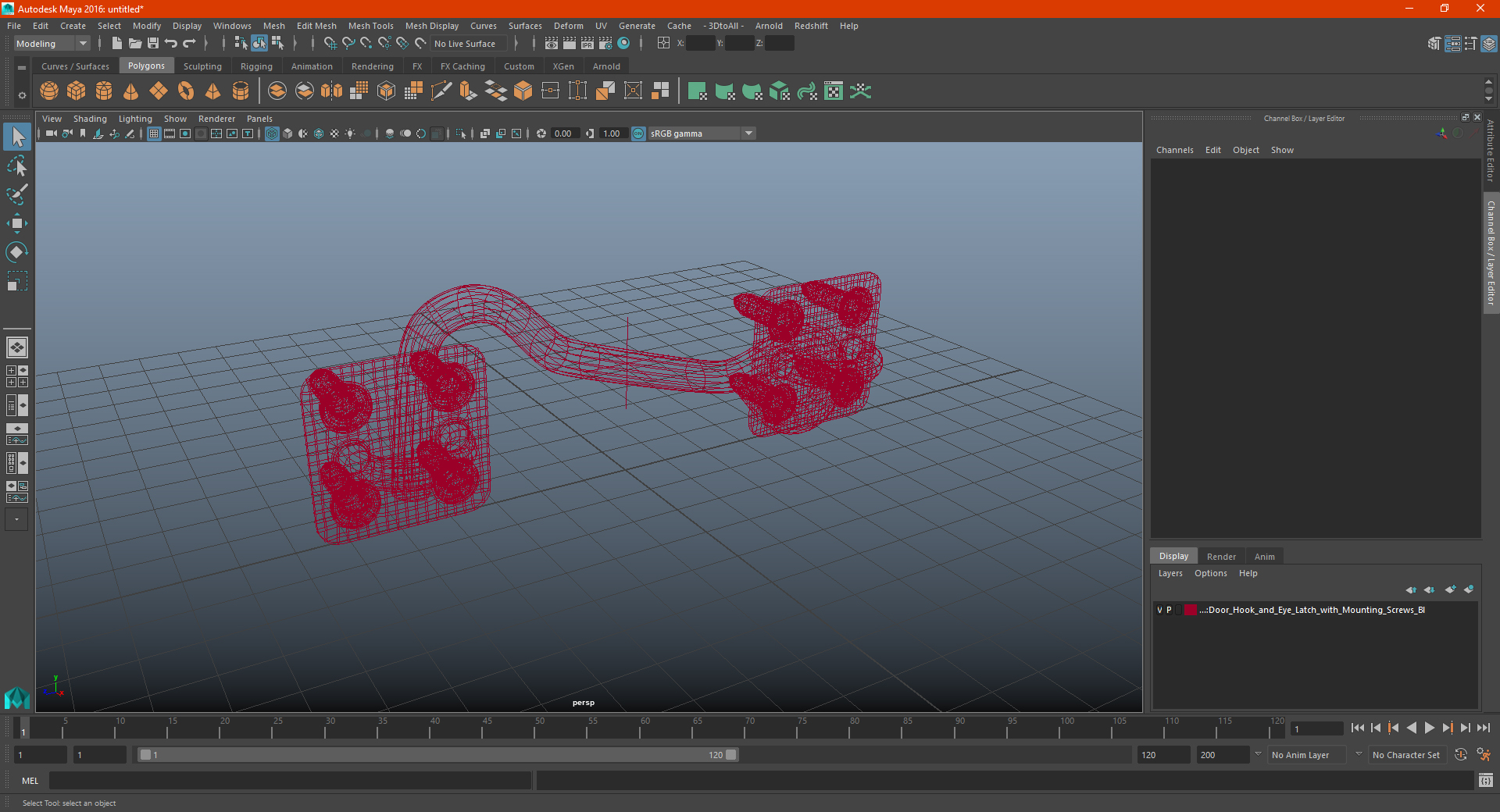The width and height of the screenshot is (1500, 812).
Task: Create a polygon cone from the shelf
Action: tap(131, 91)
